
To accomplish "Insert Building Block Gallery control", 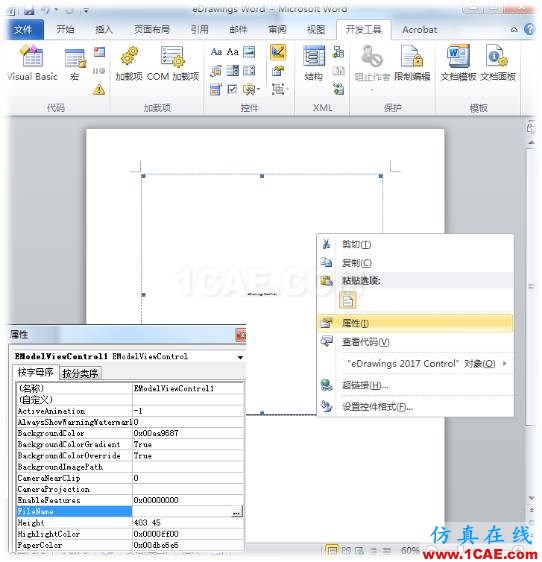I will tap(216, 71).
